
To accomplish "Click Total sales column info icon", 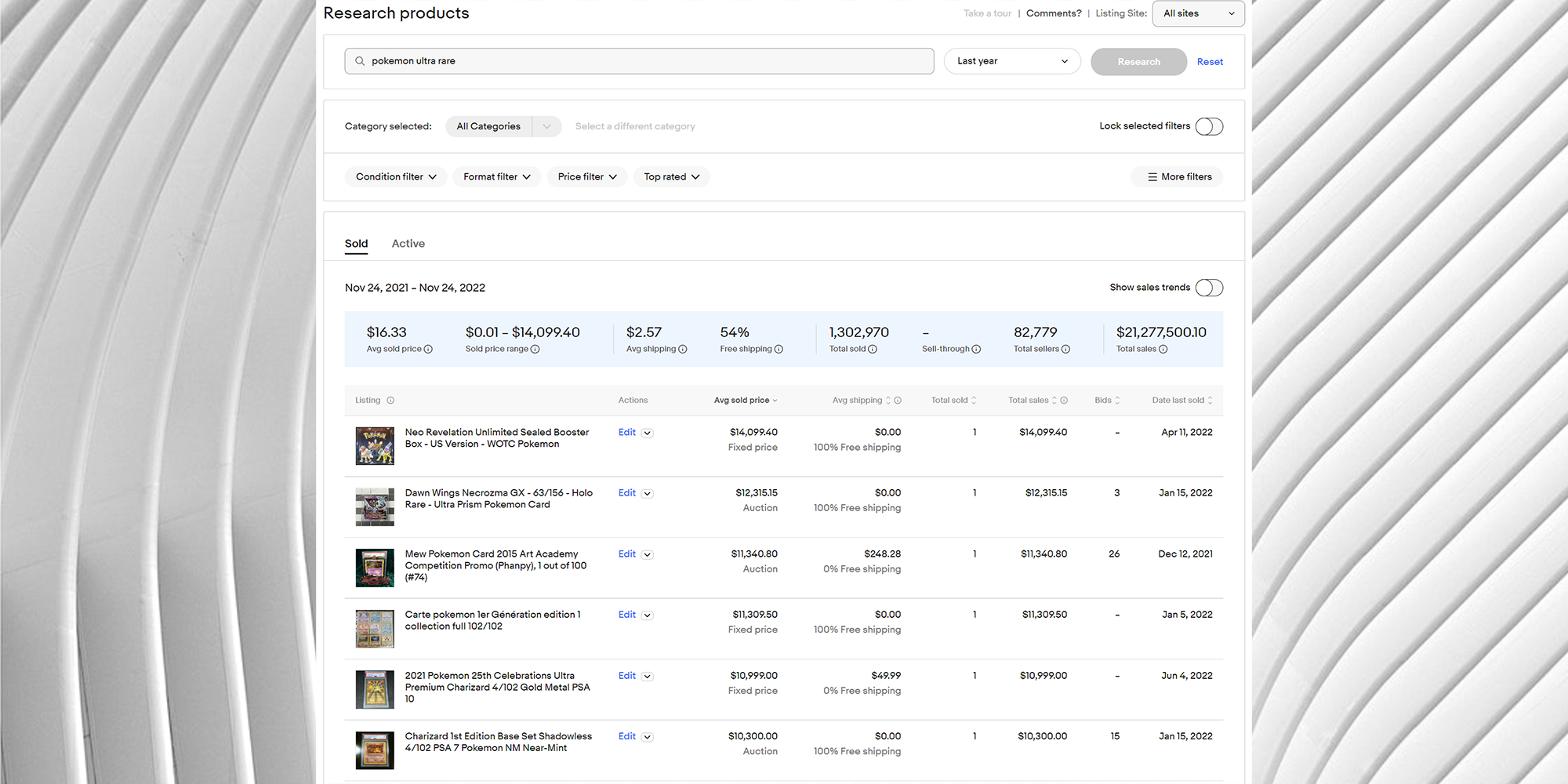I will (1064, 401).
